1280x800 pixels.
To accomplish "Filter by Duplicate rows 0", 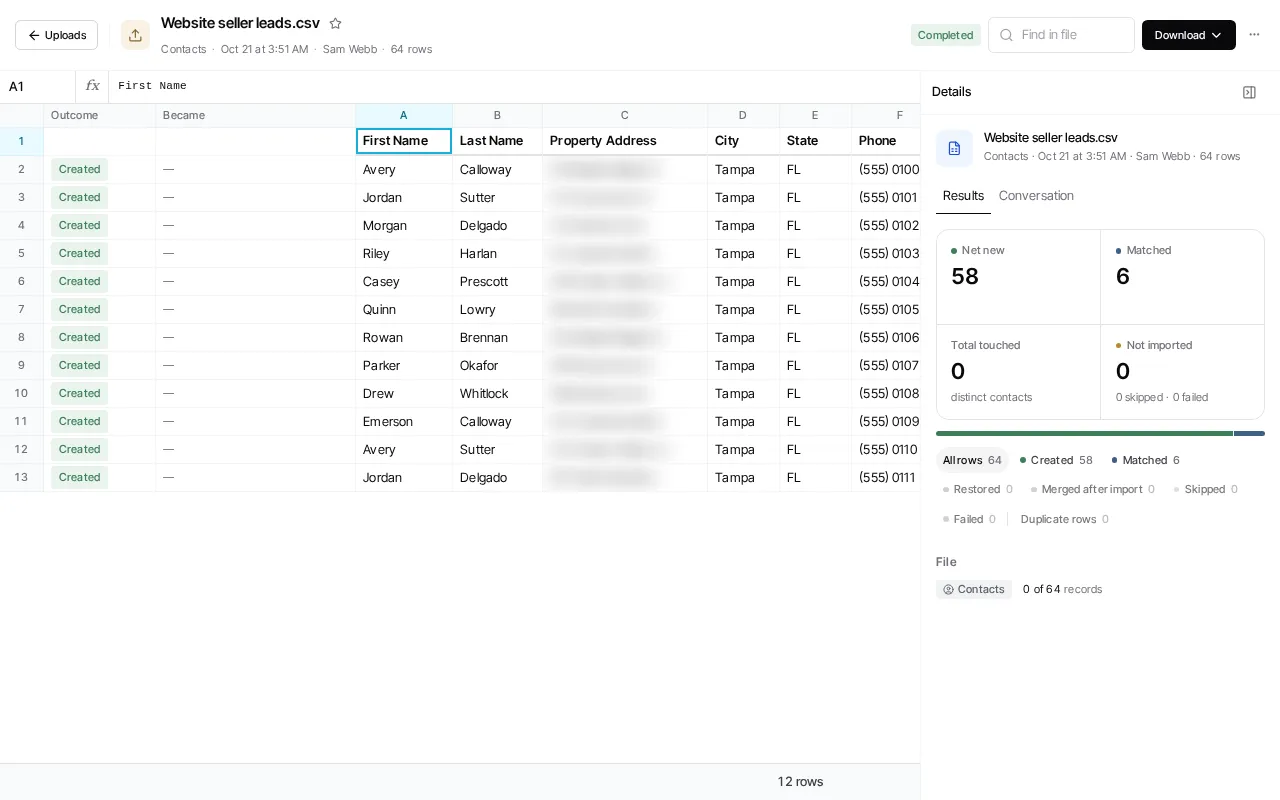I will click(x=1064, y=519).
